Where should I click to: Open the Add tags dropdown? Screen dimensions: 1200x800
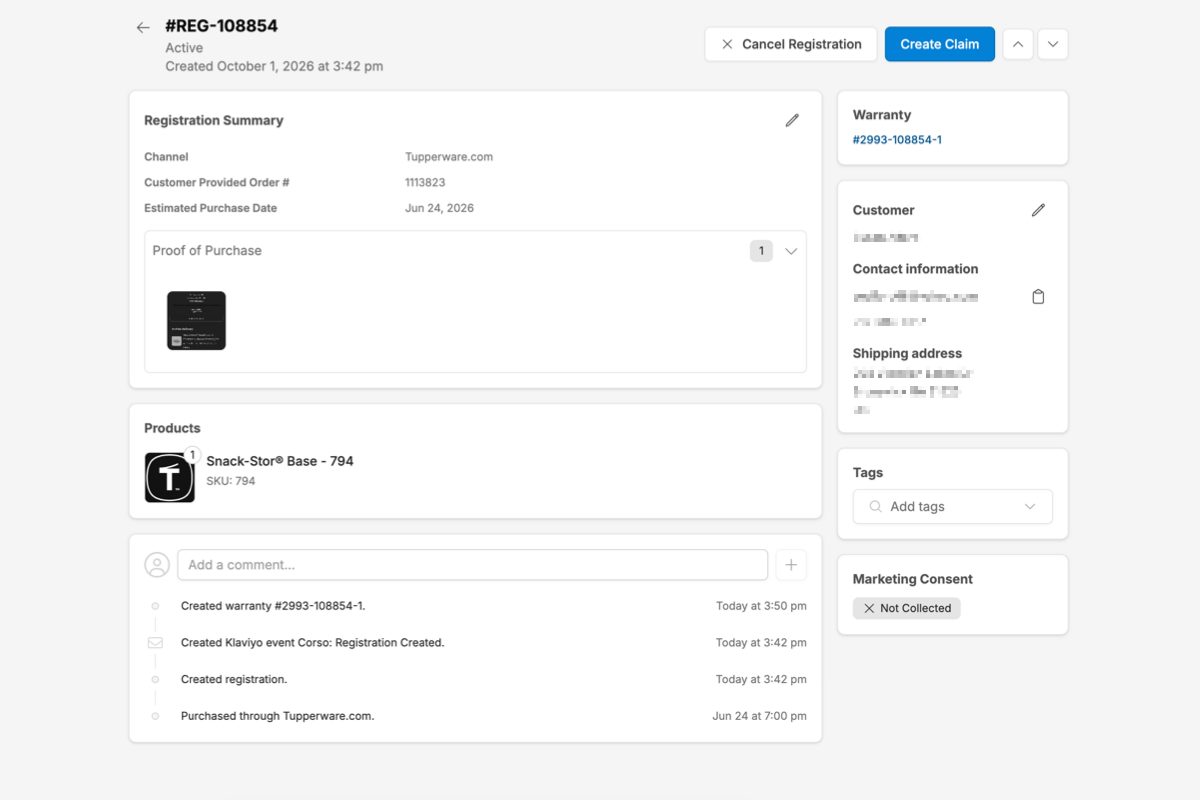point(953,507)
